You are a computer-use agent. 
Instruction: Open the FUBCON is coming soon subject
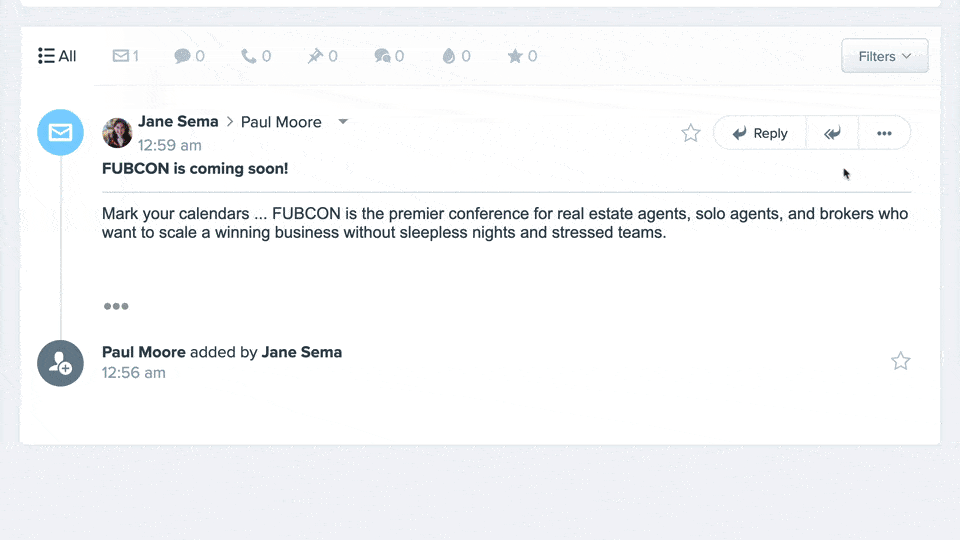coord(195,168)
